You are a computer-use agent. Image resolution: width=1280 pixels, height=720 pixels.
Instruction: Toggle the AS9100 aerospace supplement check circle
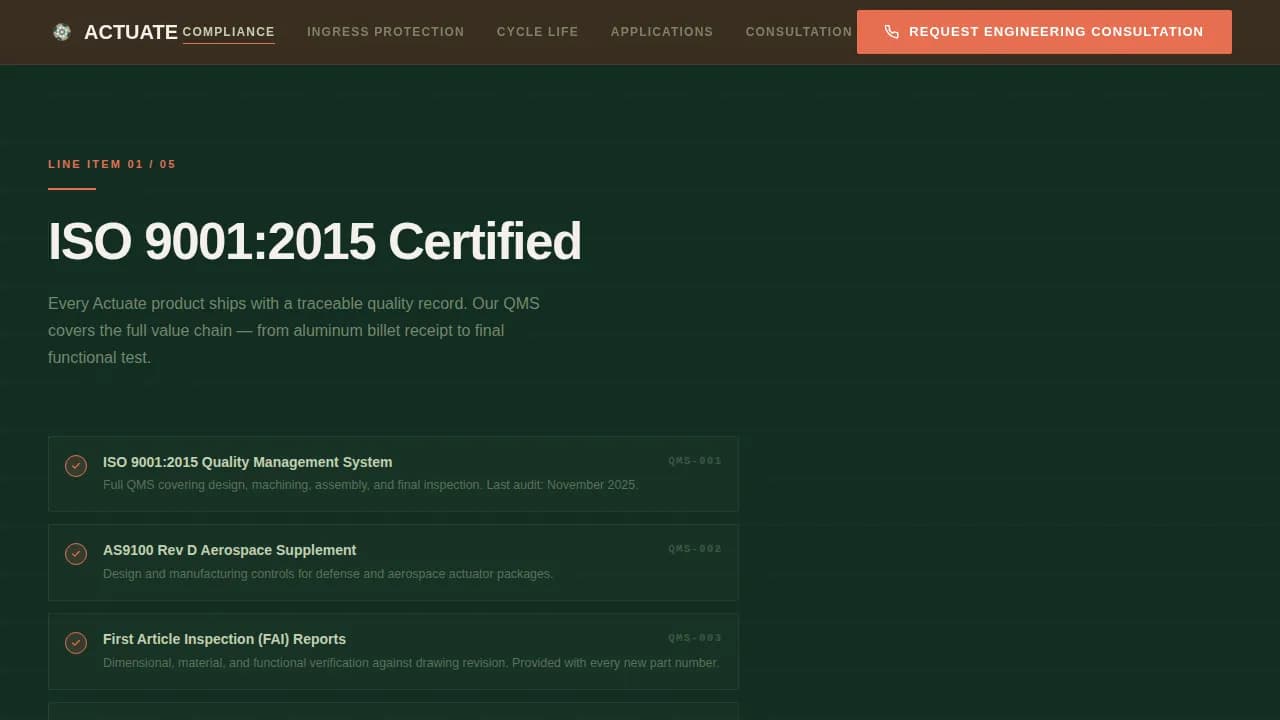point(76,553)
